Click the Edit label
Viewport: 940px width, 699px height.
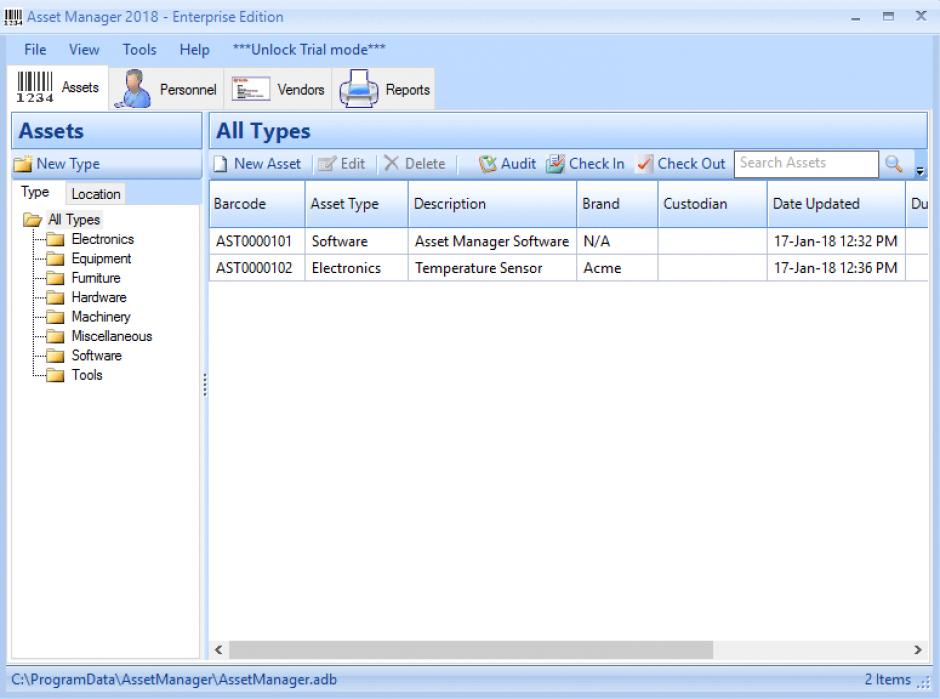point(352,164)
